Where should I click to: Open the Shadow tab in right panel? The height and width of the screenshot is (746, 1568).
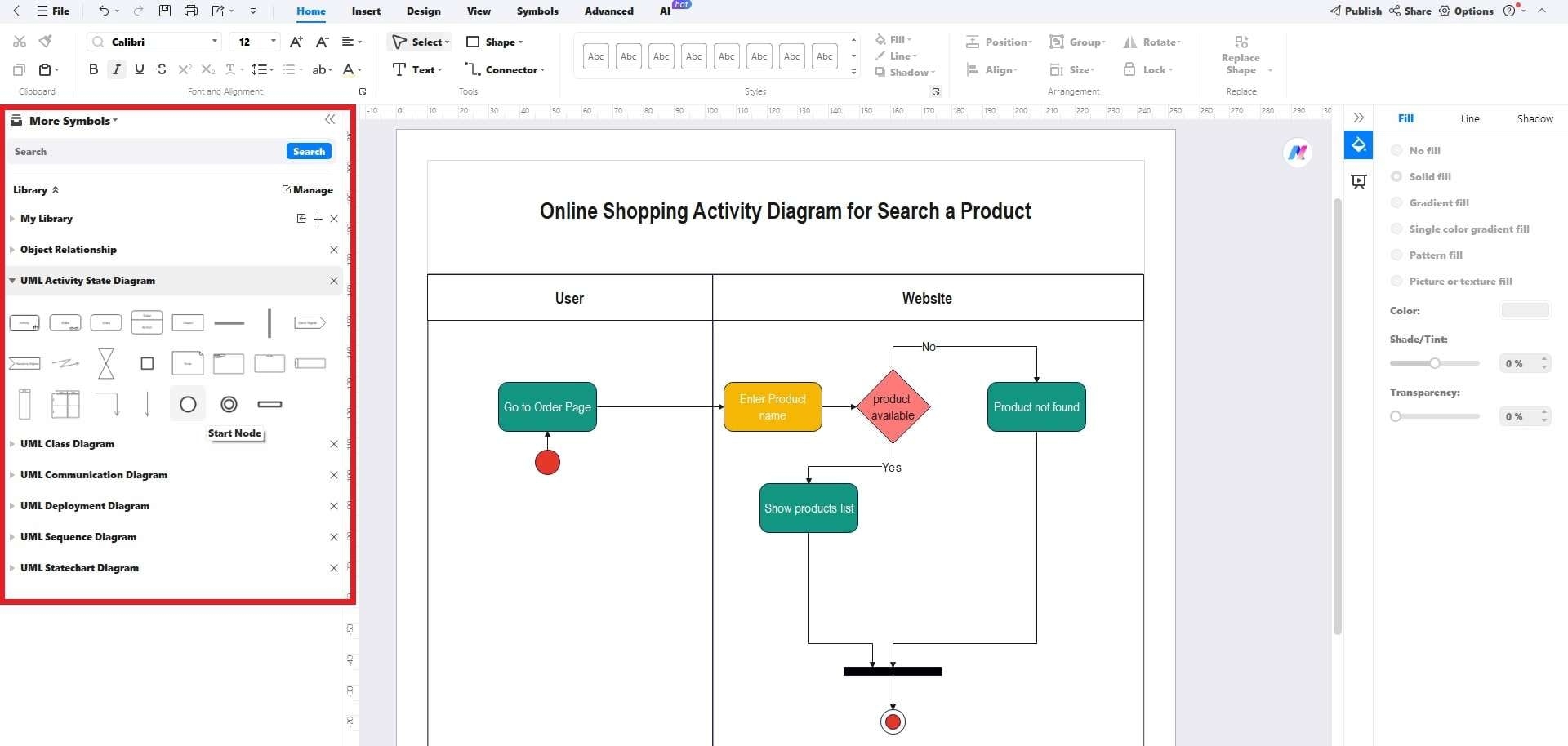1535,118
